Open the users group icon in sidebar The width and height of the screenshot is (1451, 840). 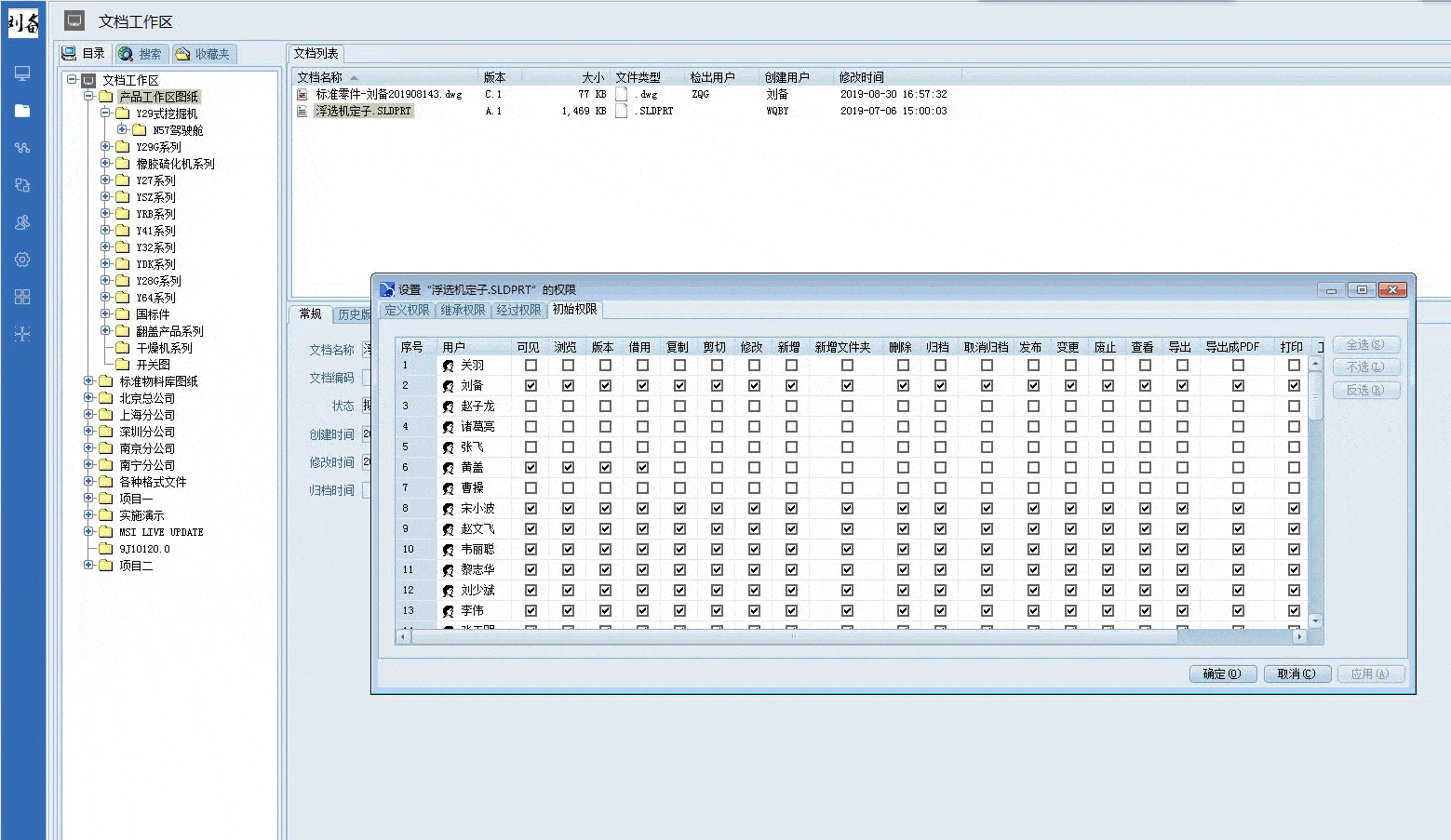pyautogui.click(x=22, y=222)
